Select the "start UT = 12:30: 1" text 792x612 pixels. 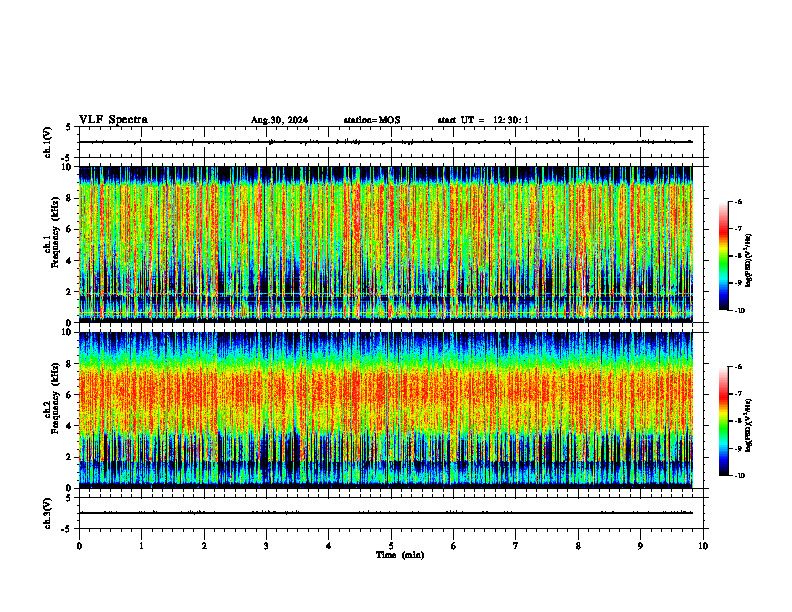click(483, 120)
